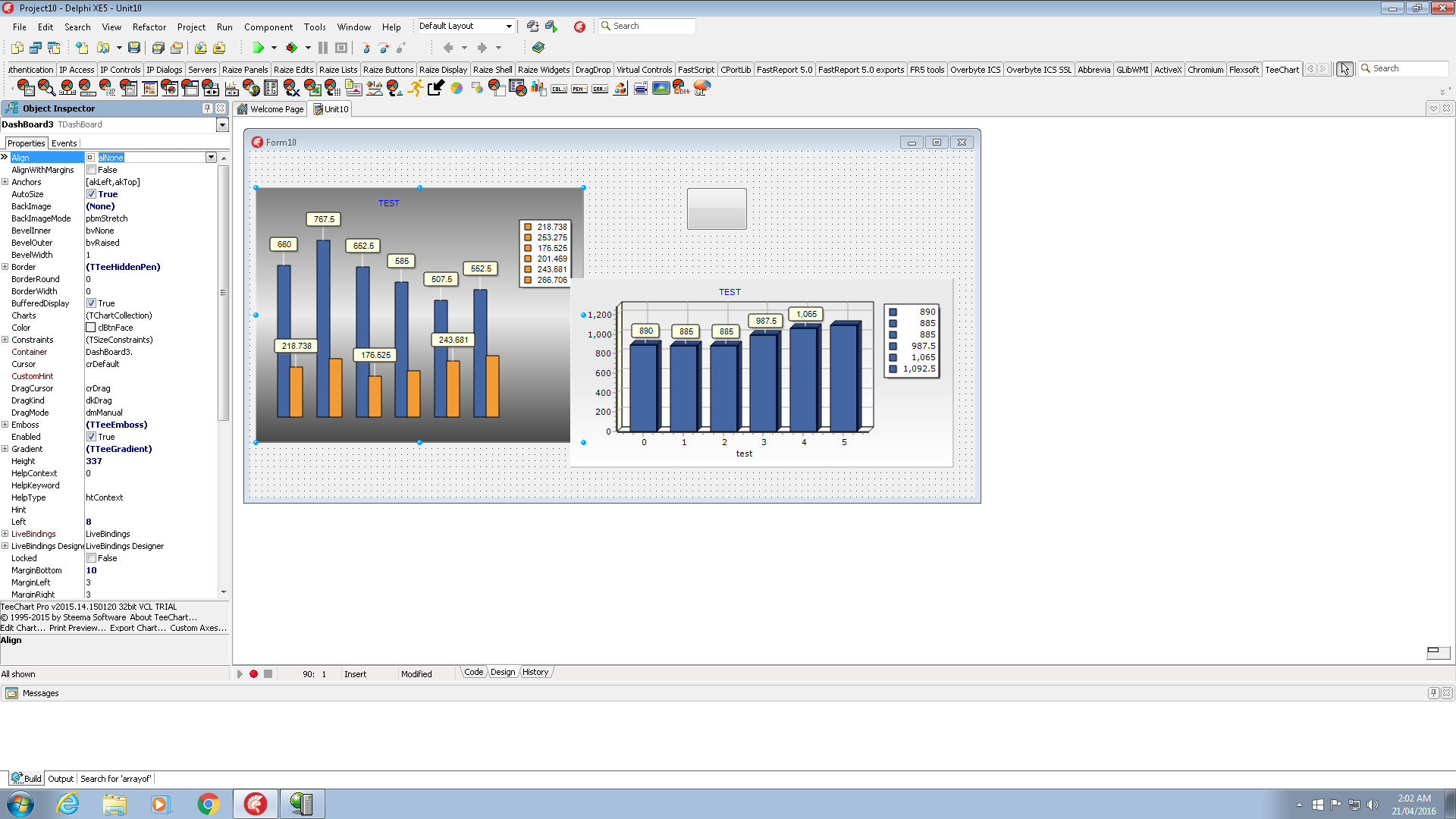The height and width of the screenshot is (819, 1456).
Task: Select the first TeeChart palette component (TChart)
Action: (25, 88)
